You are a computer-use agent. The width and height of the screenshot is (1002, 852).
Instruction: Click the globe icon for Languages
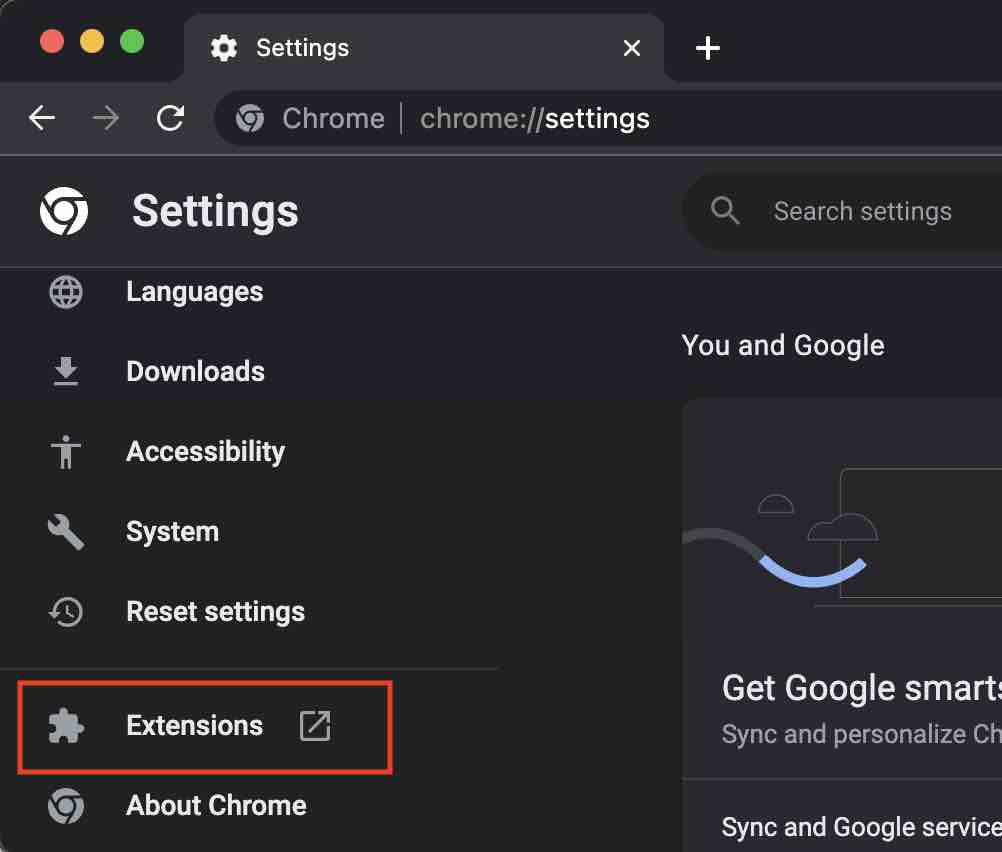[66, 292]
